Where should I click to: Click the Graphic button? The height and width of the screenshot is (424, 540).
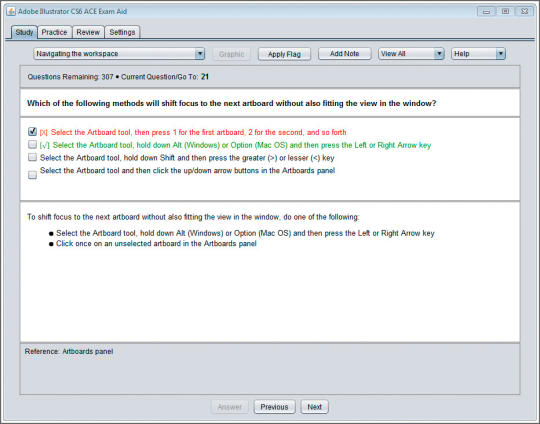(x=231, y=54)
